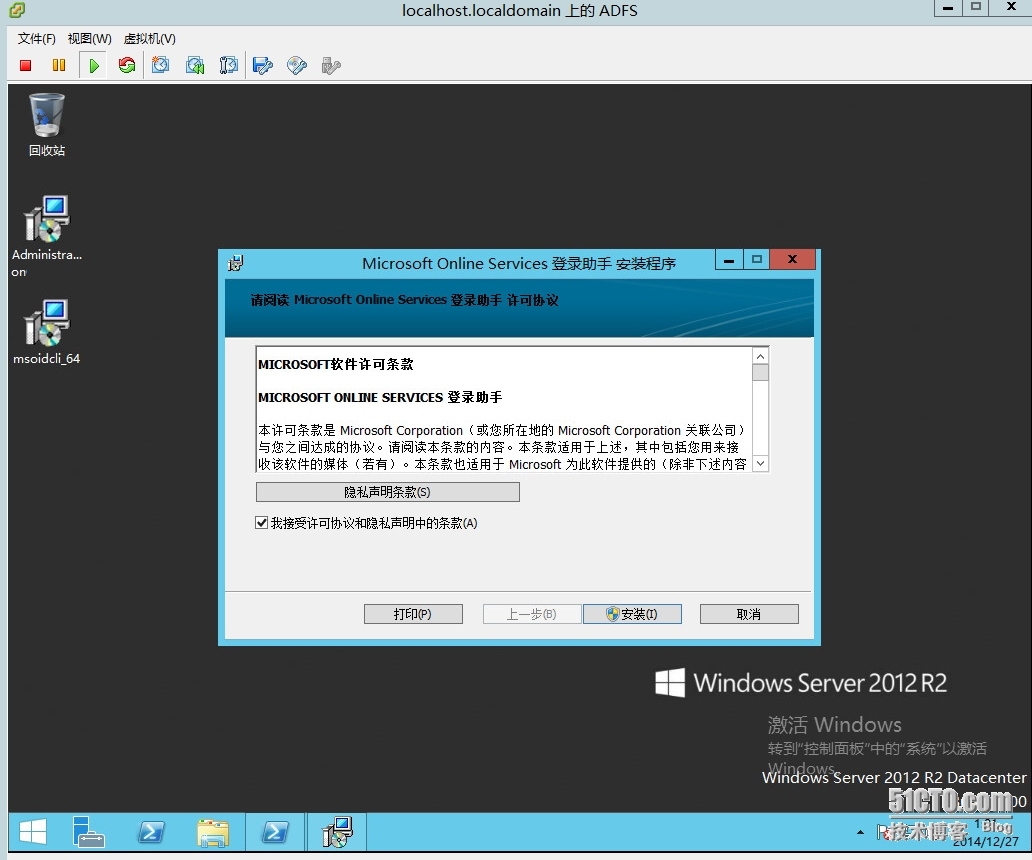Click the MICROSOFT软件许可条款 heading text
This screenshot has height=860, width=1032.
pyautogui.click(x=336, y=365)
